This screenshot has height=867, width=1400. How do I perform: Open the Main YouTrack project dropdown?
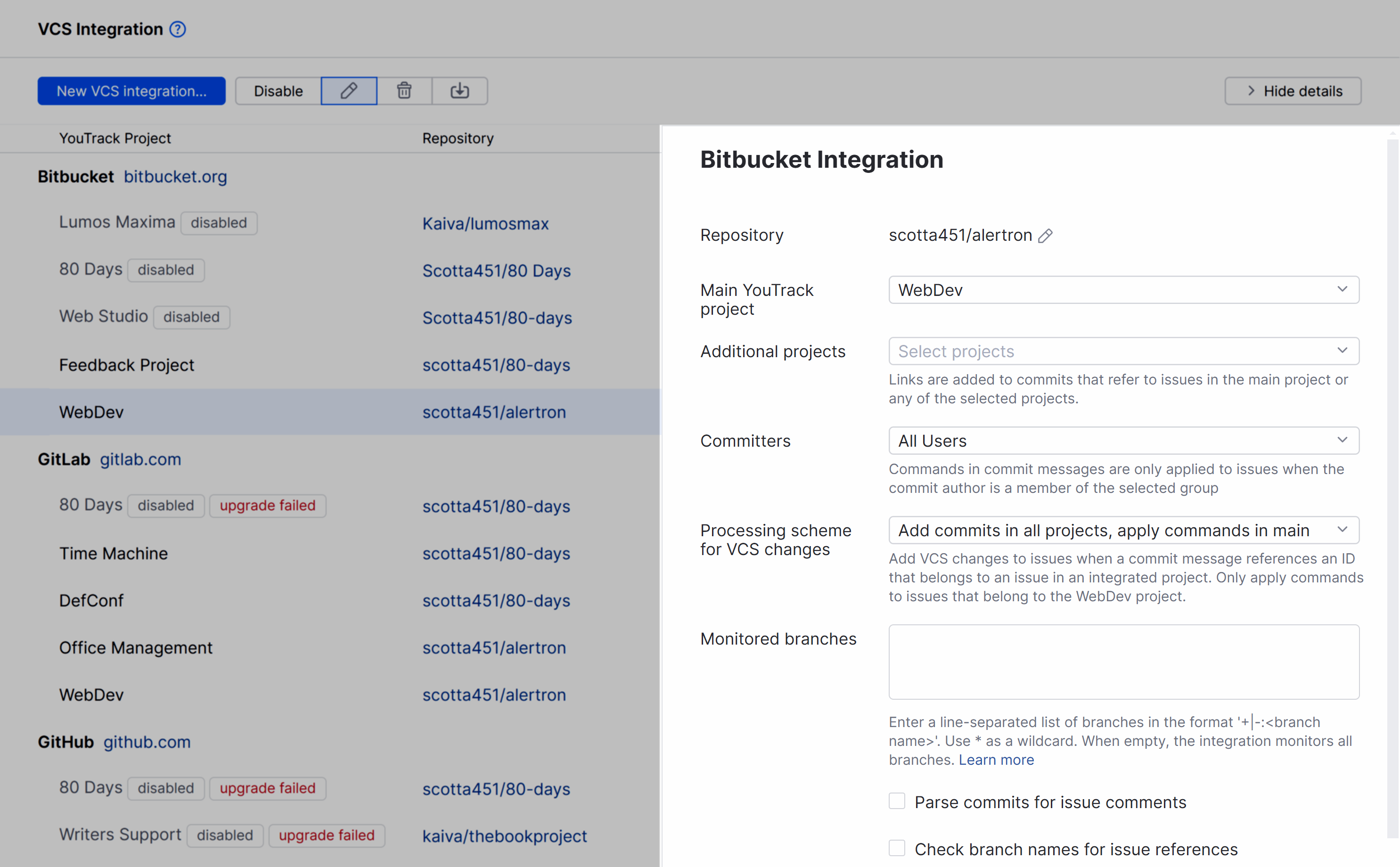point(1122,290)
